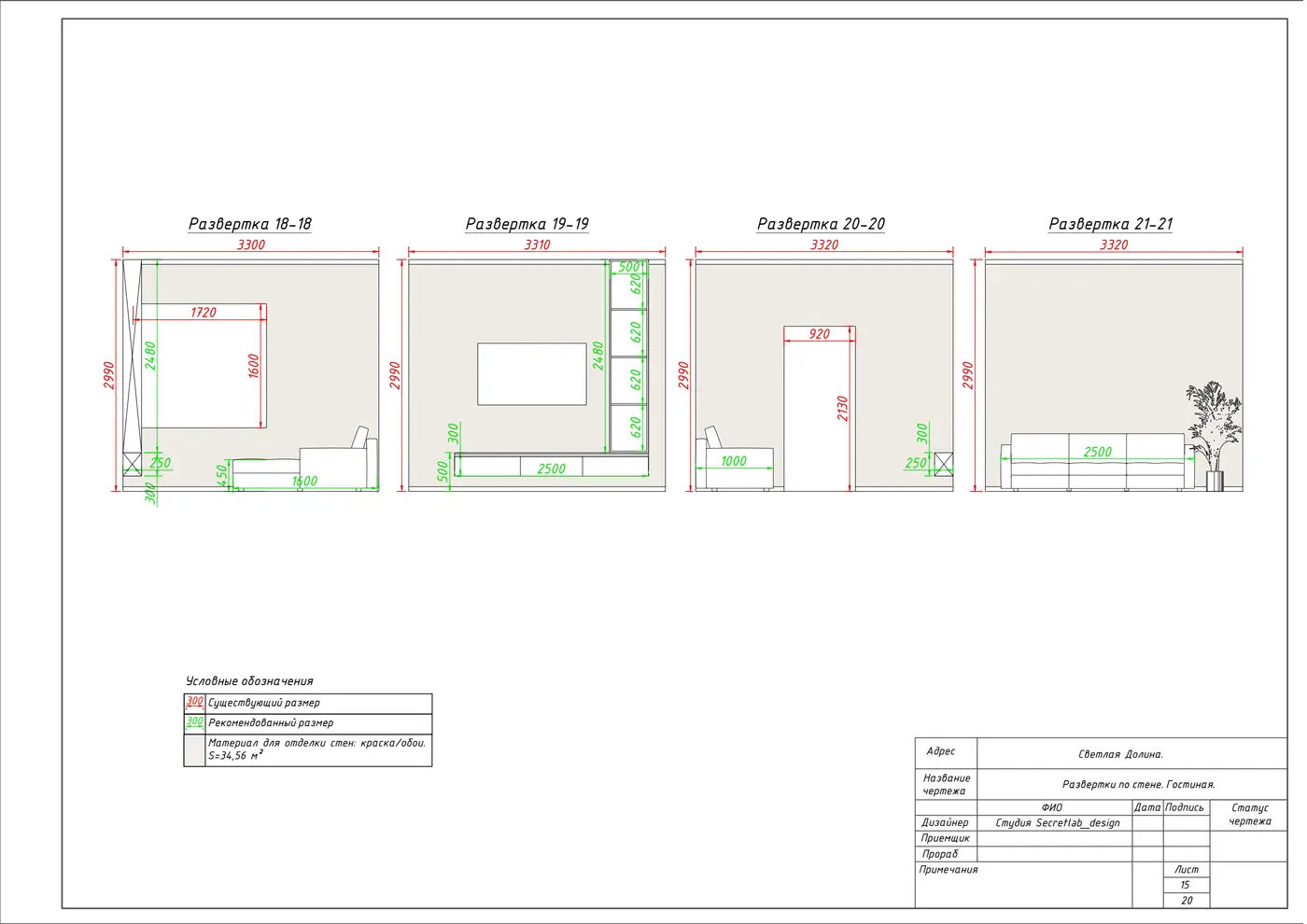Click the red width dimension "3300"
Image resolution: width=1307 pixels, height=924 pixels.
(x=251, y=245)
